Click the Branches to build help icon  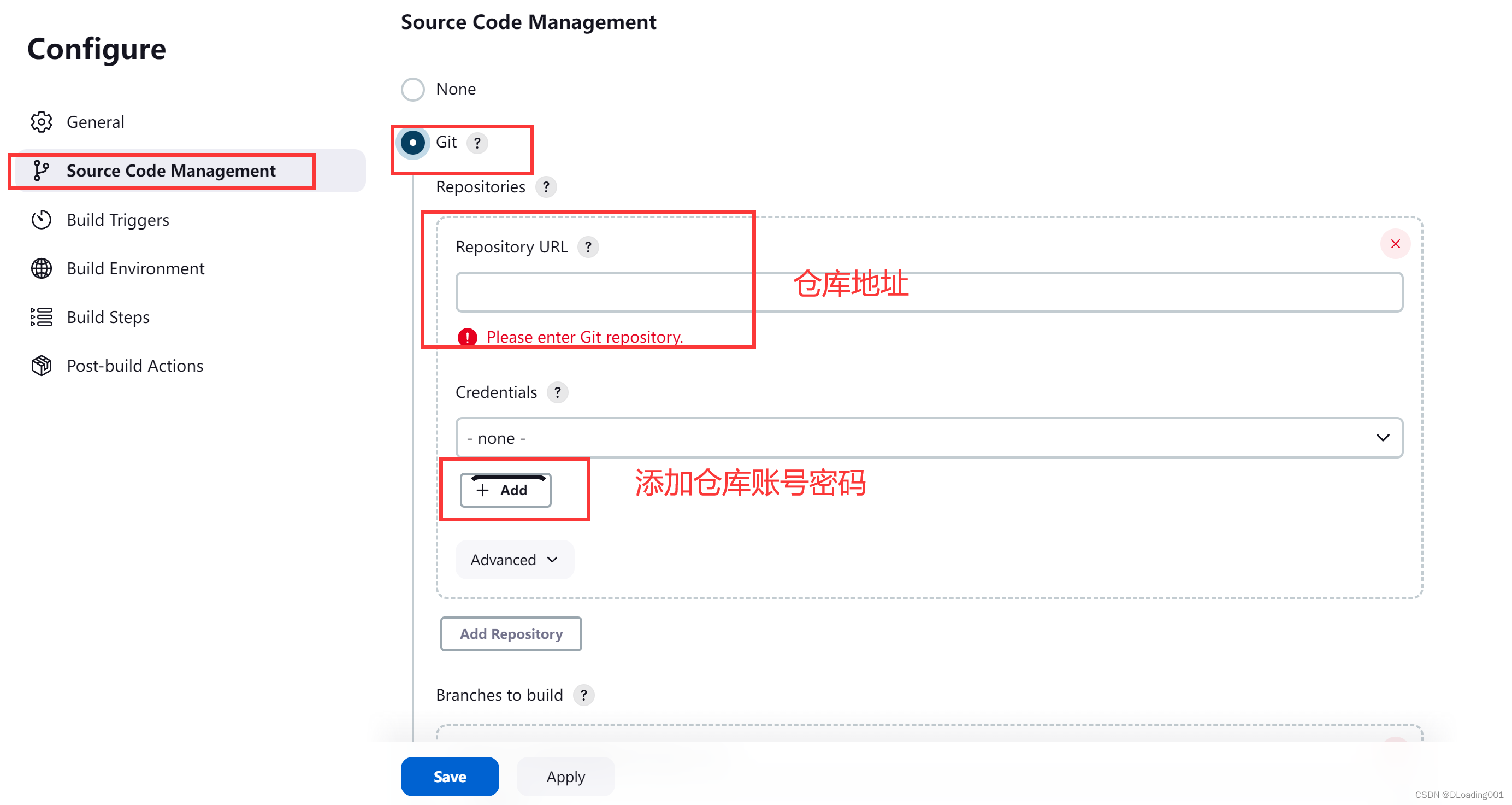[584, 695]
